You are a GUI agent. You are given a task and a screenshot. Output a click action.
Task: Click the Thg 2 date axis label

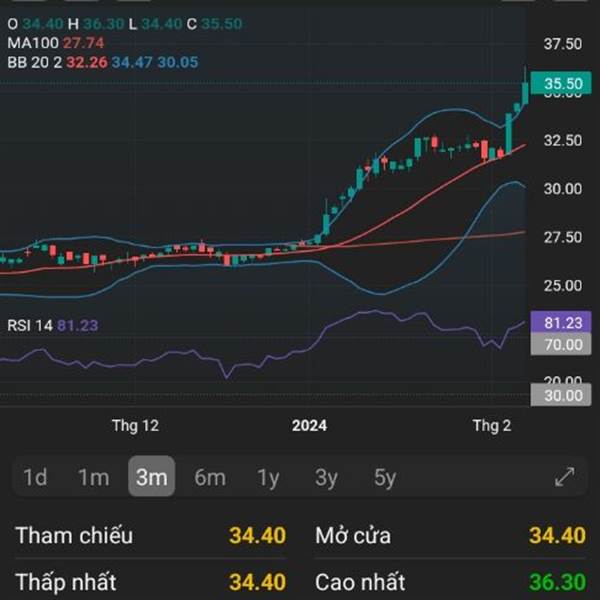point(492,426)
